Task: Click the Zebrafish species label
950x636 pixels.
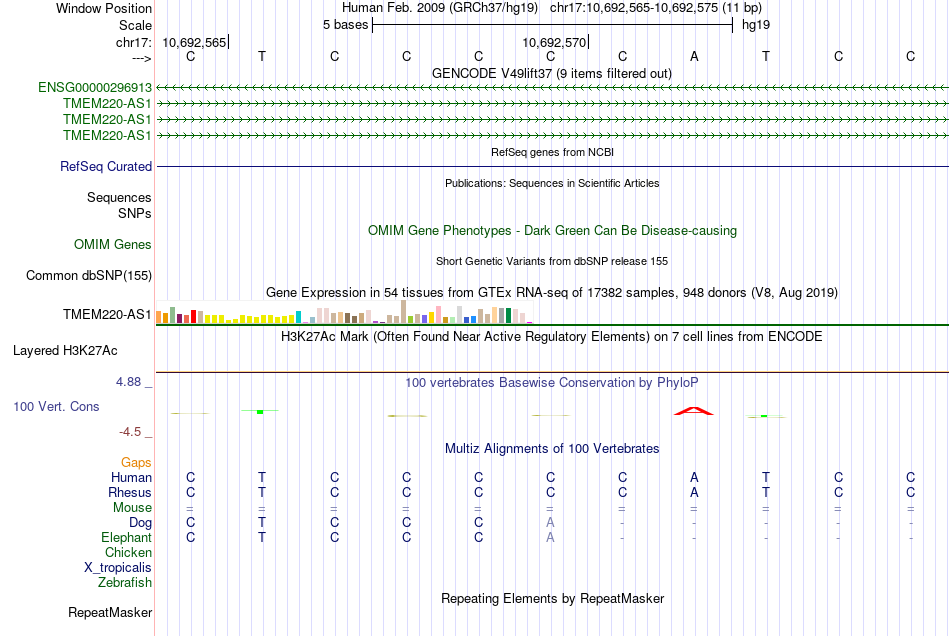Action: point(125,582)
